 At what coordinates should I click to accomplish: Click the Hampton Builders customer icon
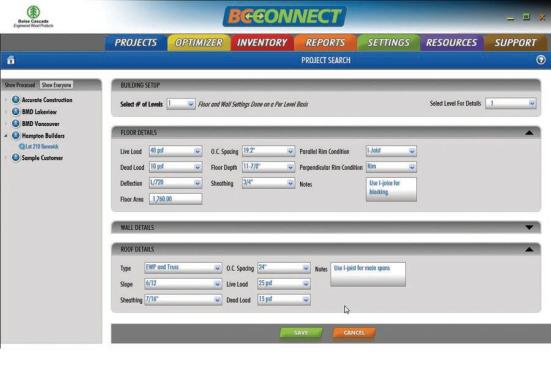click(x=15, y=135)
